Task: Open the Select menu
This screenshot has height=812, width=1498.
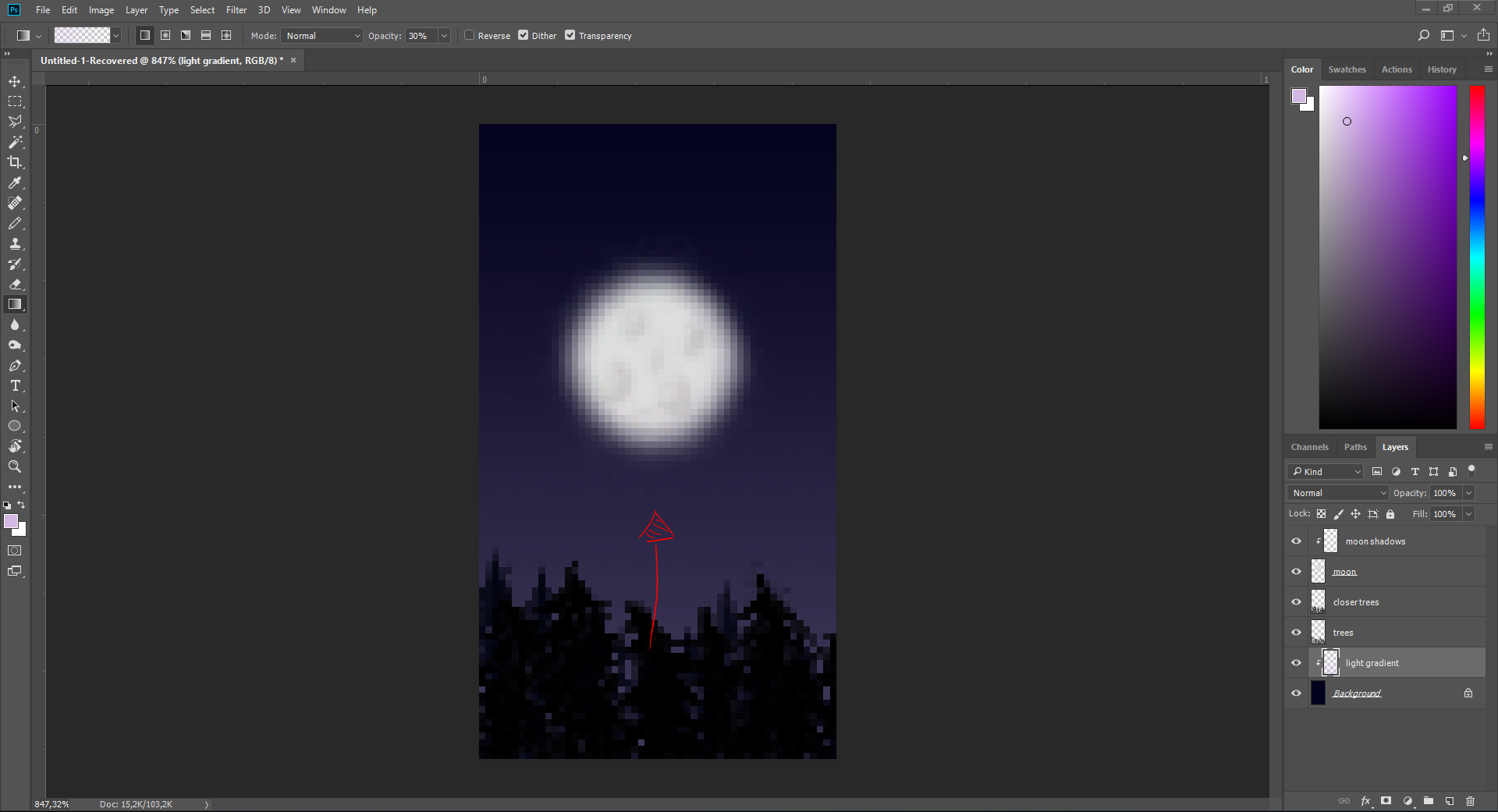Action: (x=202, y=10)
